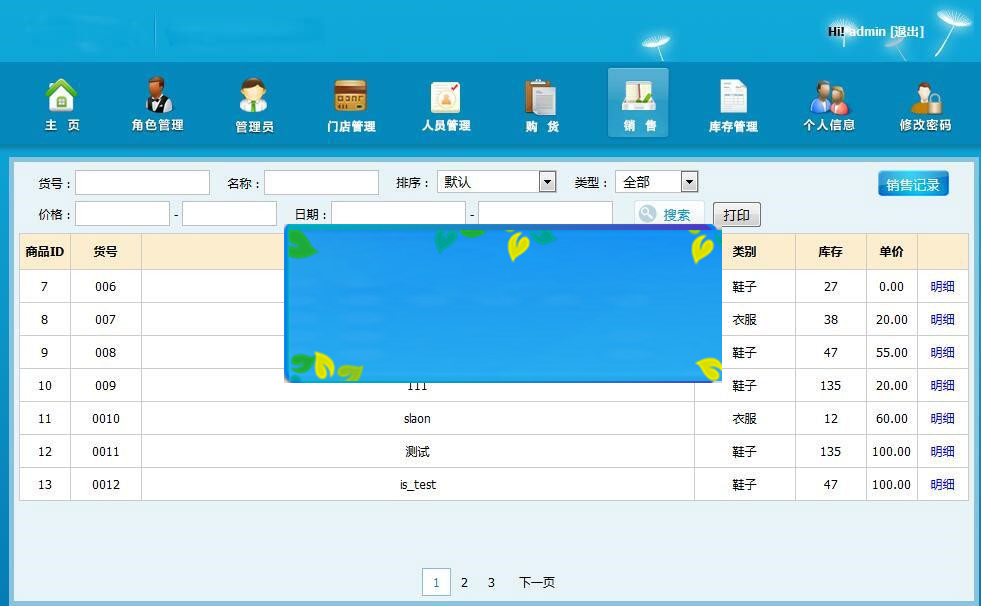Open 管理员 administrator management

click(253, 103)
